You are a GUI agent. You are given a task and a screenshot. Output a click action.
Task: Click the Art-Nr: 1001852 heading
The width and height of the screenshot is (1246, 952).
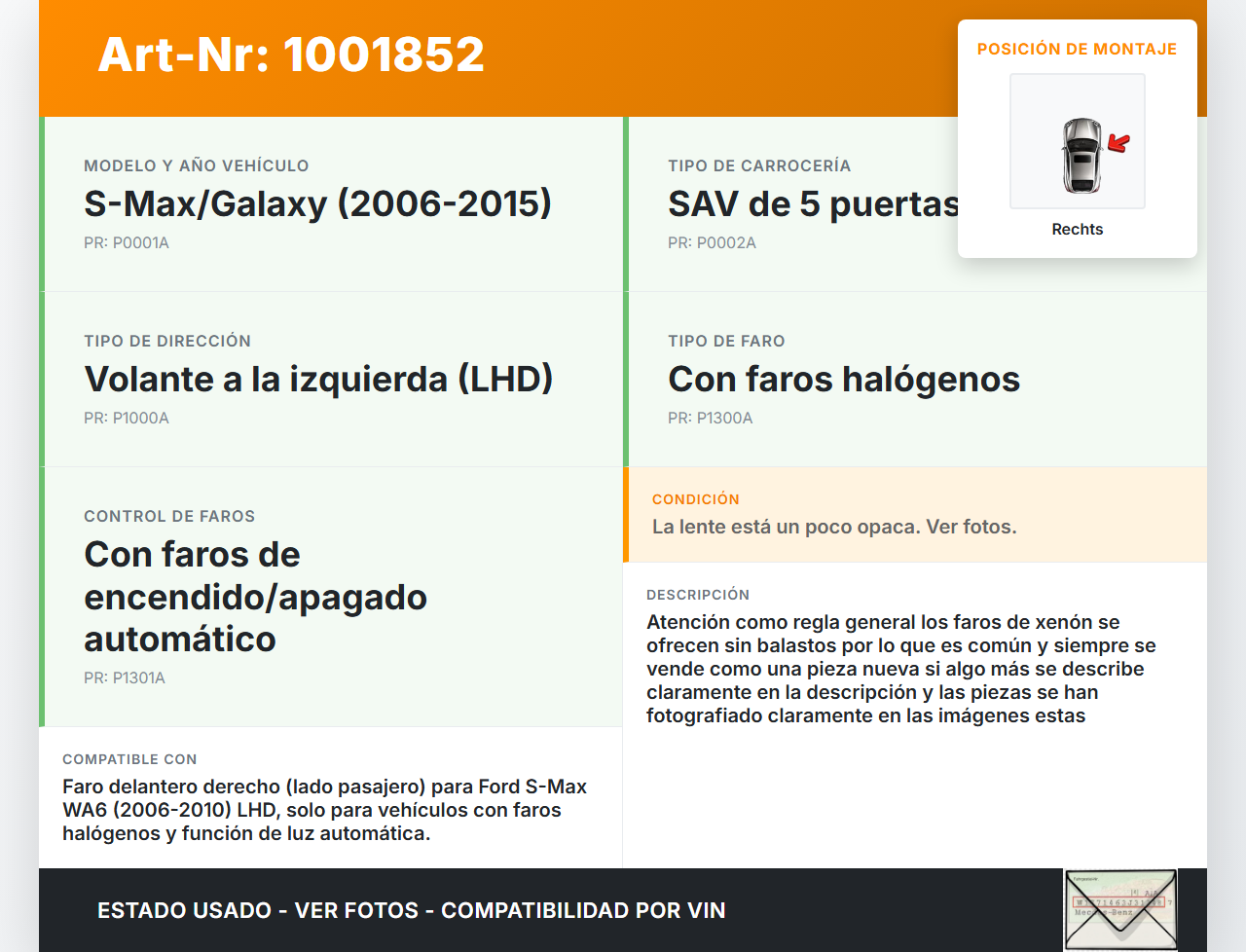tap(291, 55)
